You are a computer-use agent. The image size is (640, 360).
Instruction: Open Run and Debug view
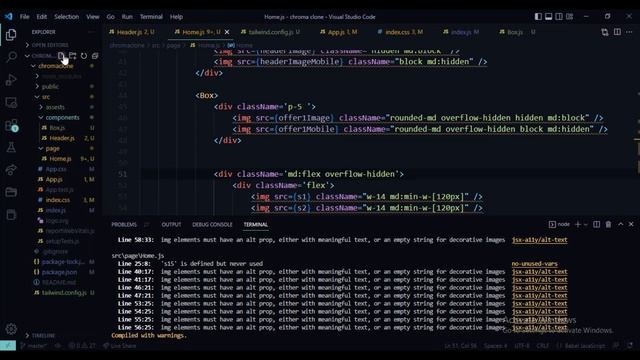(11, 79)
